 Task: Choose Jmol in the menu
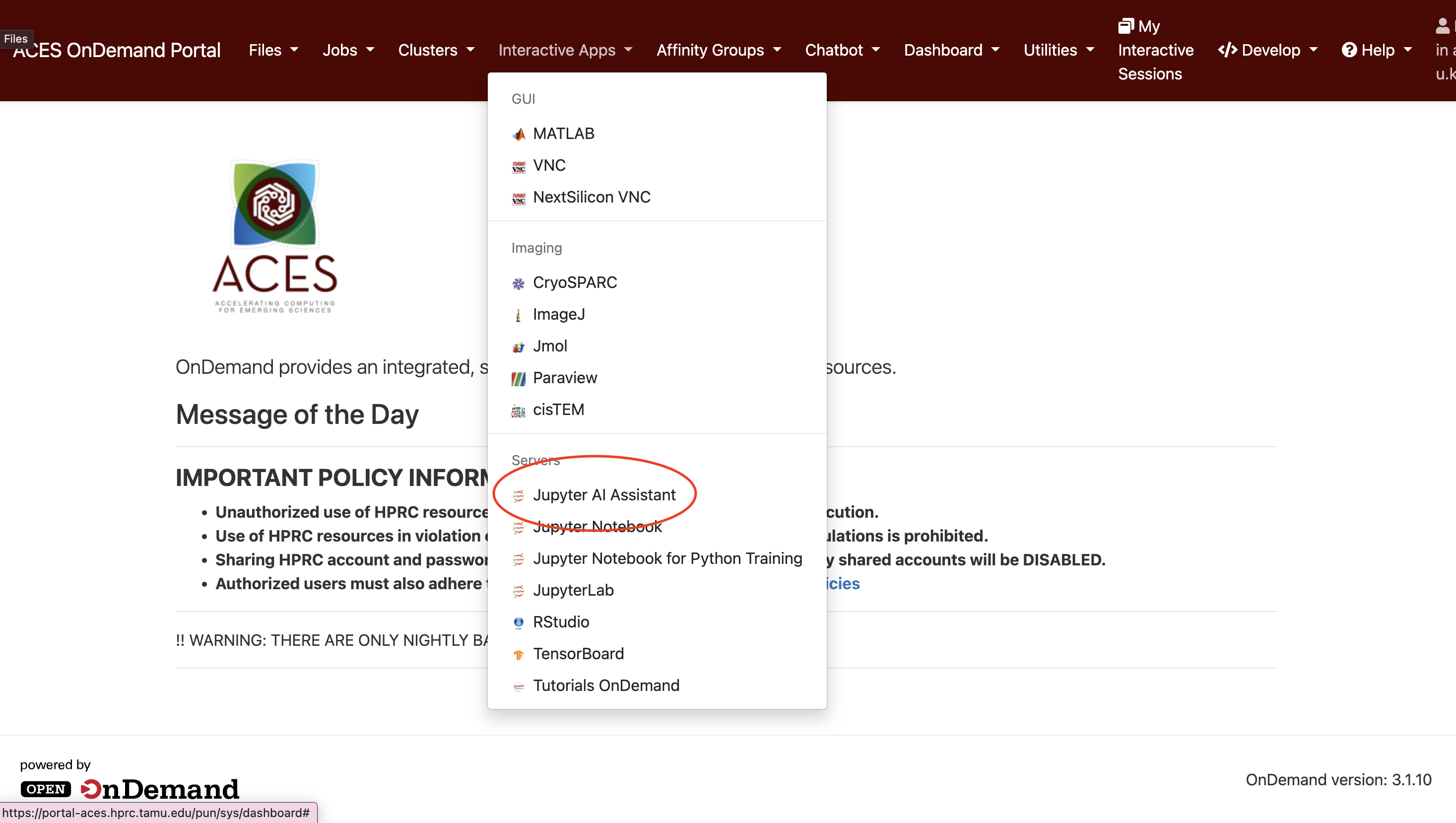[x=657, y=346]
